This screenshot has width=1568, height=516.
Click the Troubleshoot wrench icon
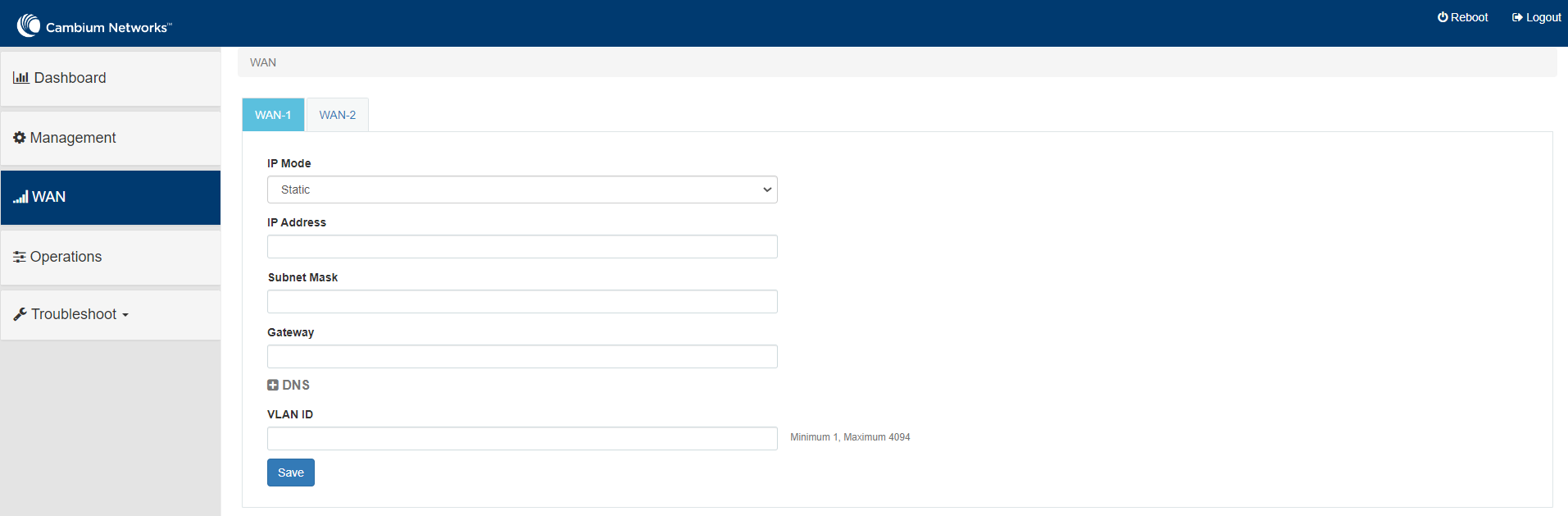(20, 314)
